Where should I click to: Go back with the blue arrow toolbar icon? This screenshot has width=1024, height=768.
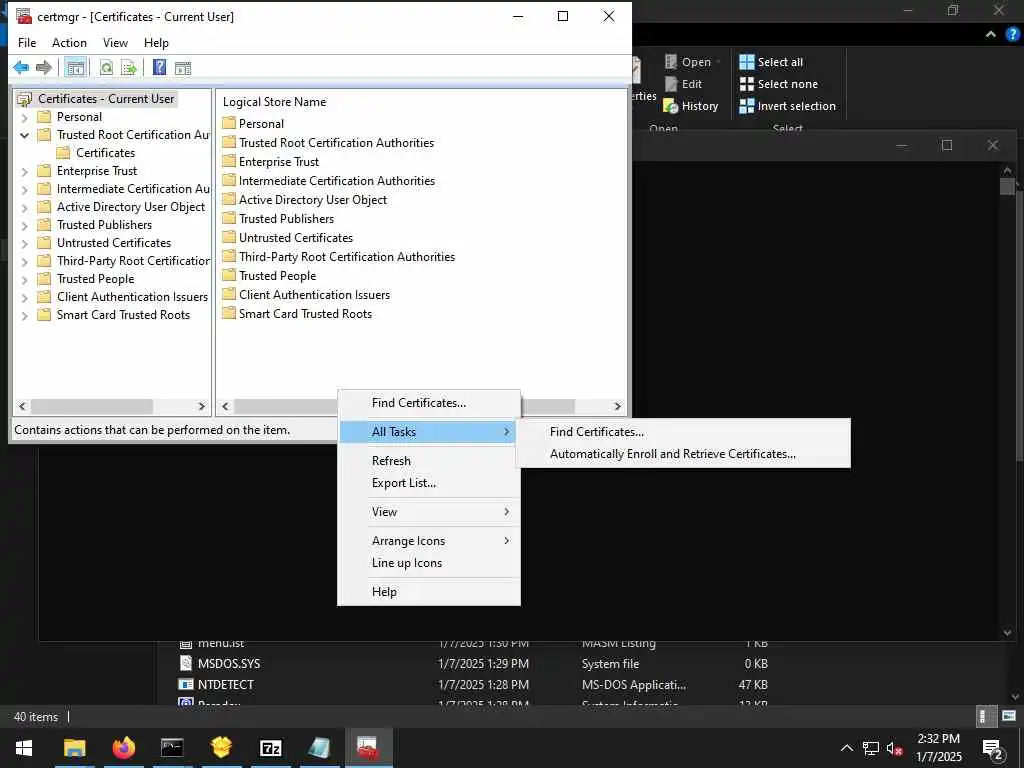21,67
